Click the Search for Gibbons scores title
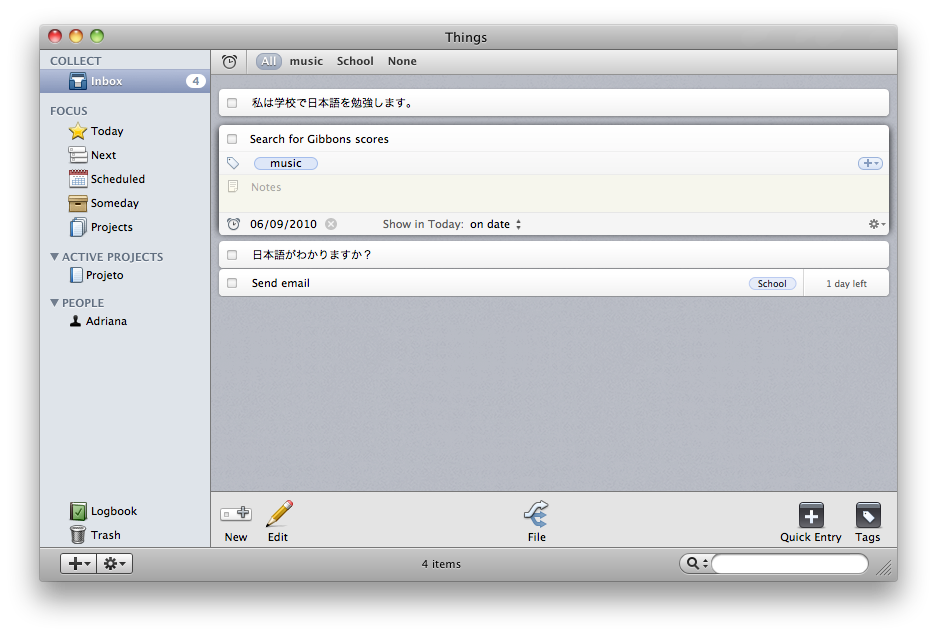The image size is (937, 636). [319, 139]
